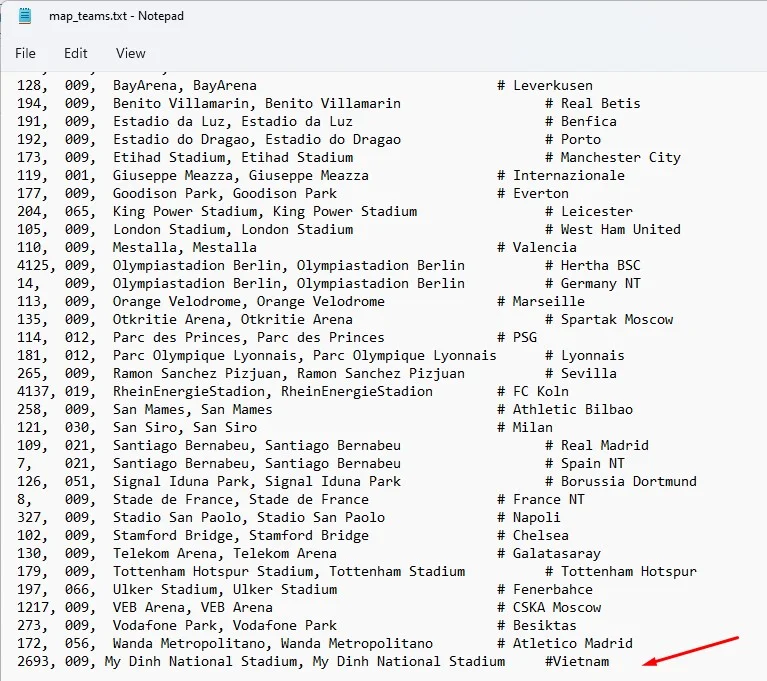Click the '# FC Koln' comment
Screen dimensions: 767x681
tap(533, 391)
